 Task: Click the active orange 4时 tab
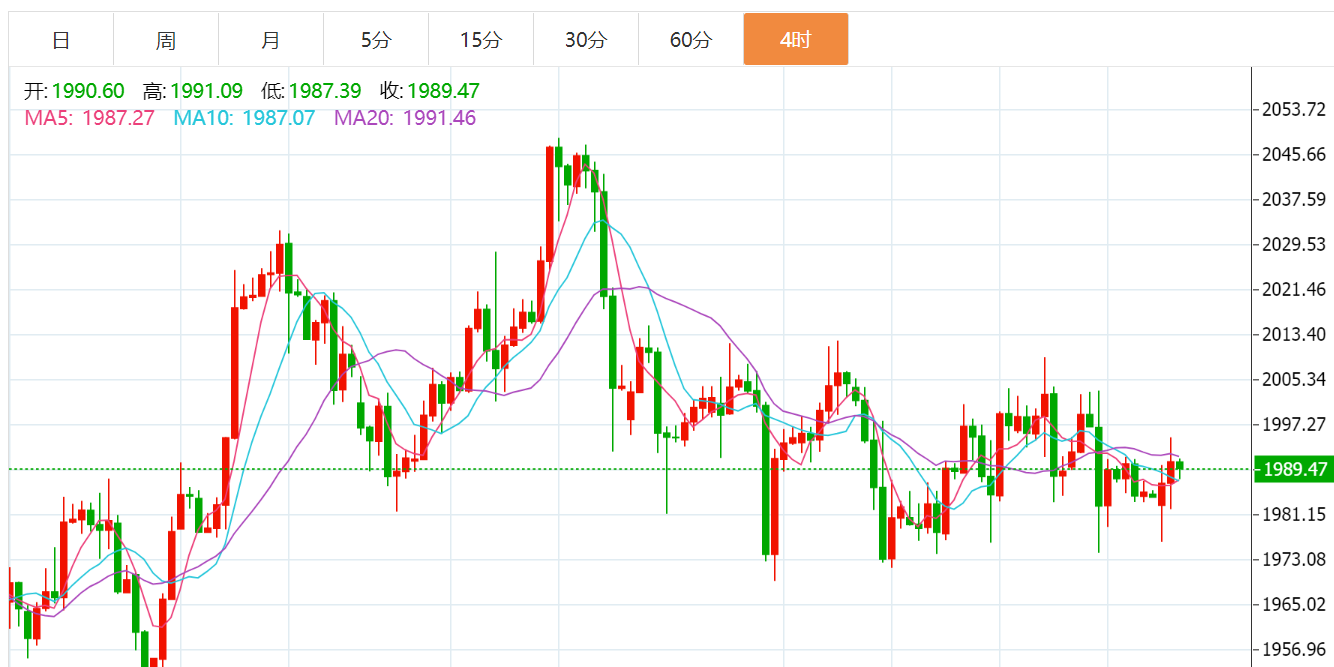click(796, 40)
